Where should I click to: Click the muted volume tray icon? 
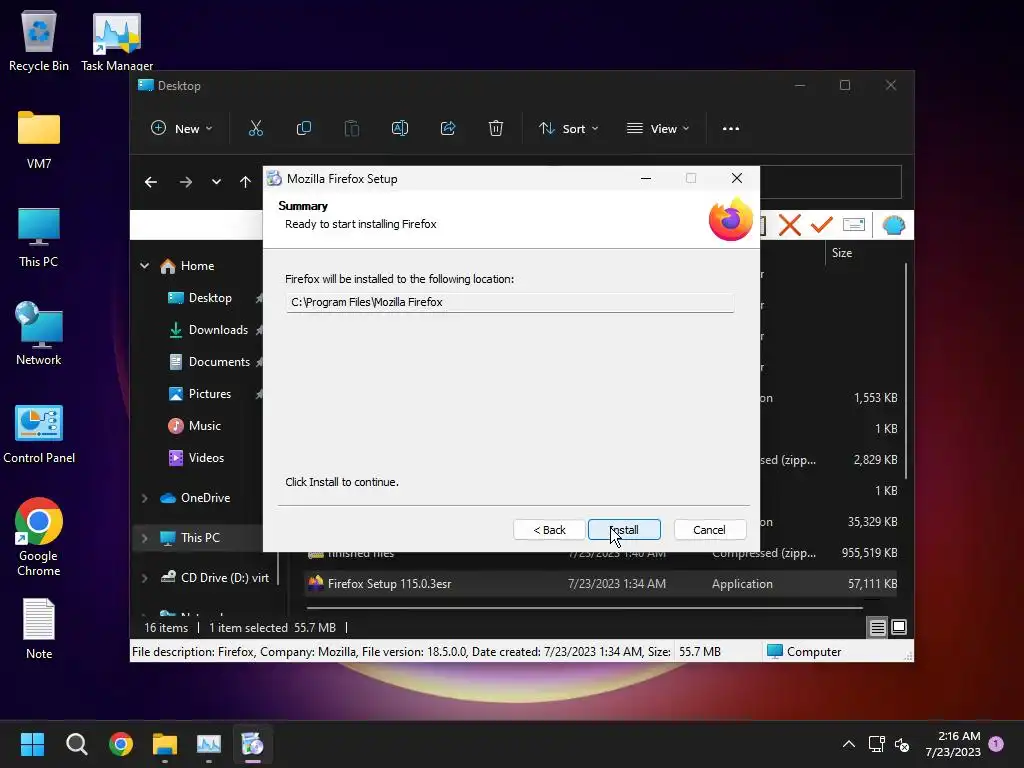902,744
